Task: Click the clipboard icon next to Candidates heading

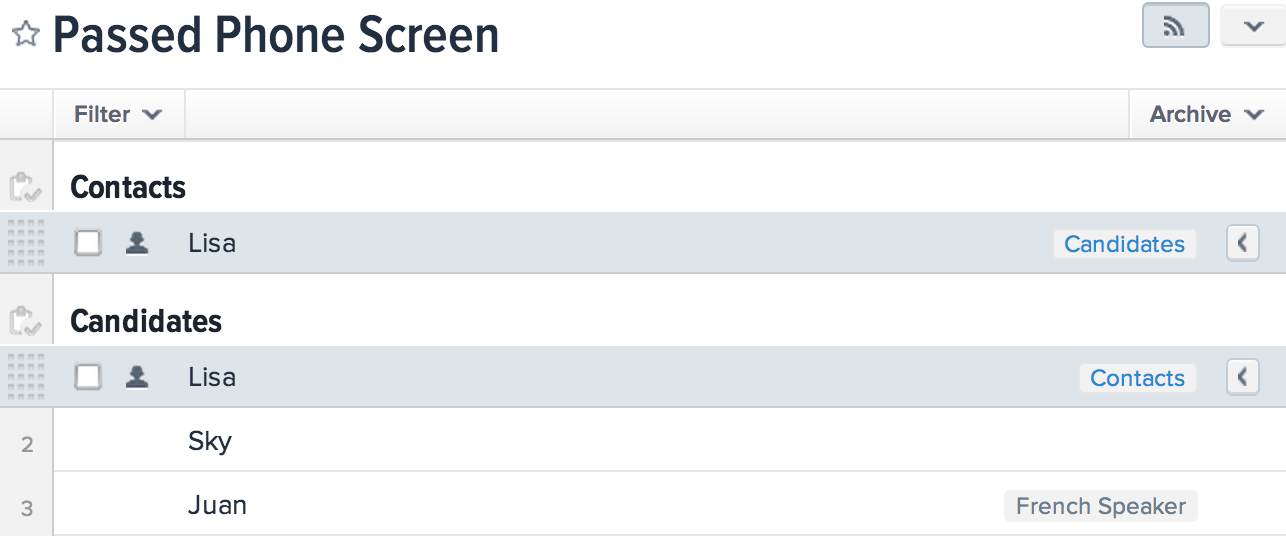Action: 25,321
